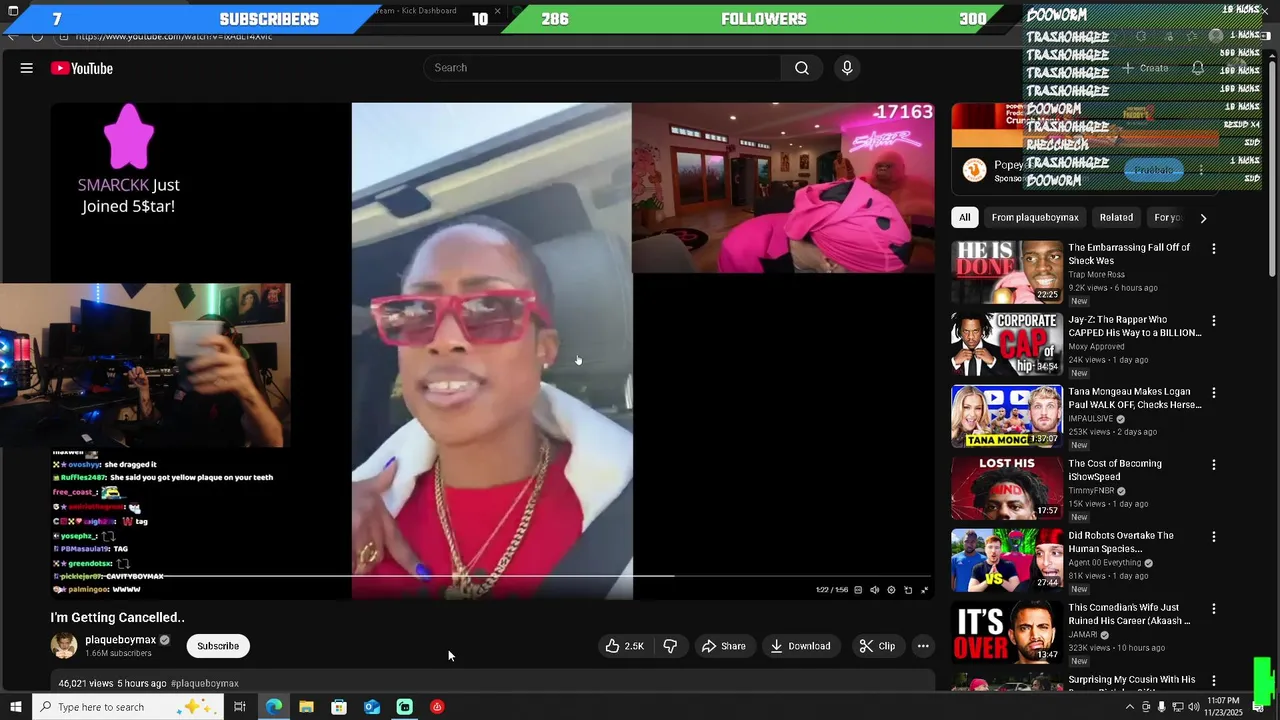Open options menu for Did Robots video

(x=1214, y=537)
